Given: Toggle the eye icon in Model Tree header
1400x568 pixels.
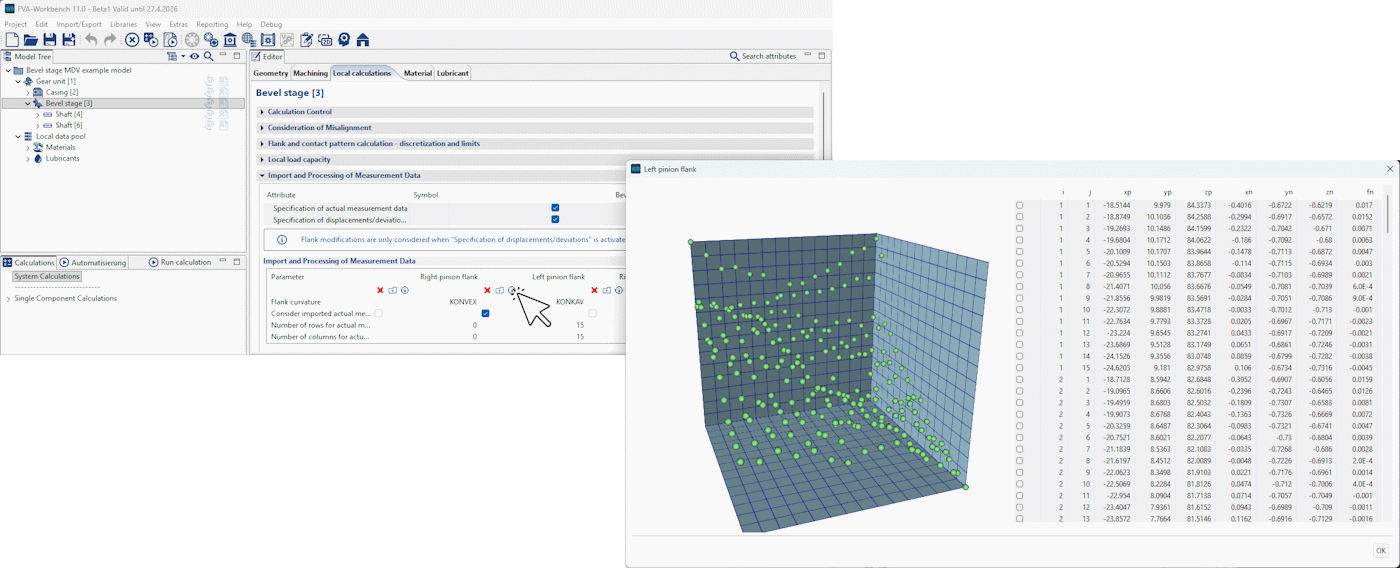Looking at the screenshot, I should tap(194, 56).
